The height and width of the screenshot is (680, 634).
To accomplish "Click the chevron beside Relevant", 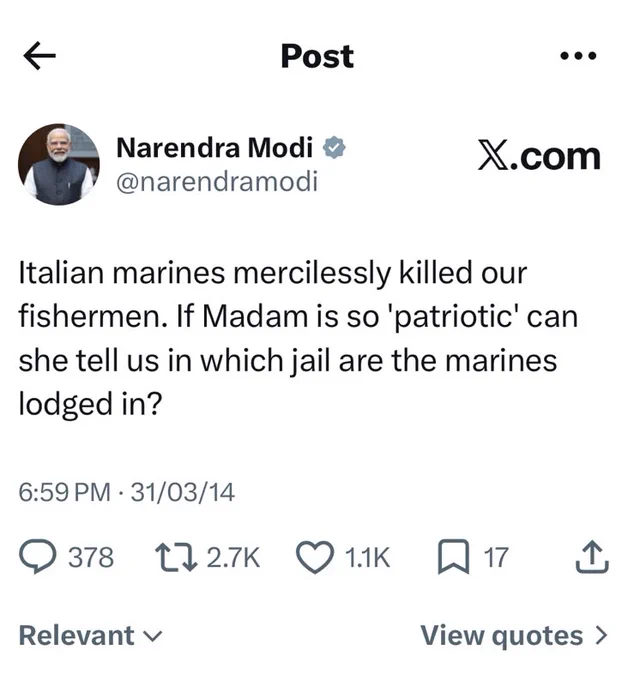I will (x=152, y=637).
